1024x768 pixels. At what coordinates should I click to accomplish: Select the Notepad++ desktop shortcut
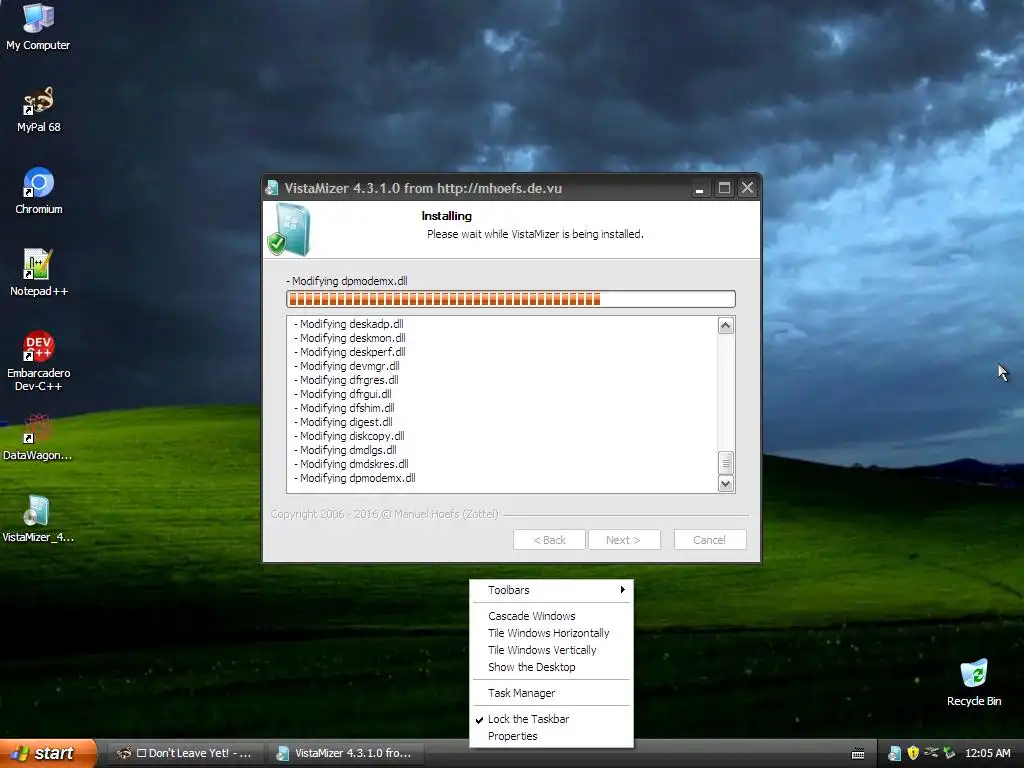[x=38, y=272]
